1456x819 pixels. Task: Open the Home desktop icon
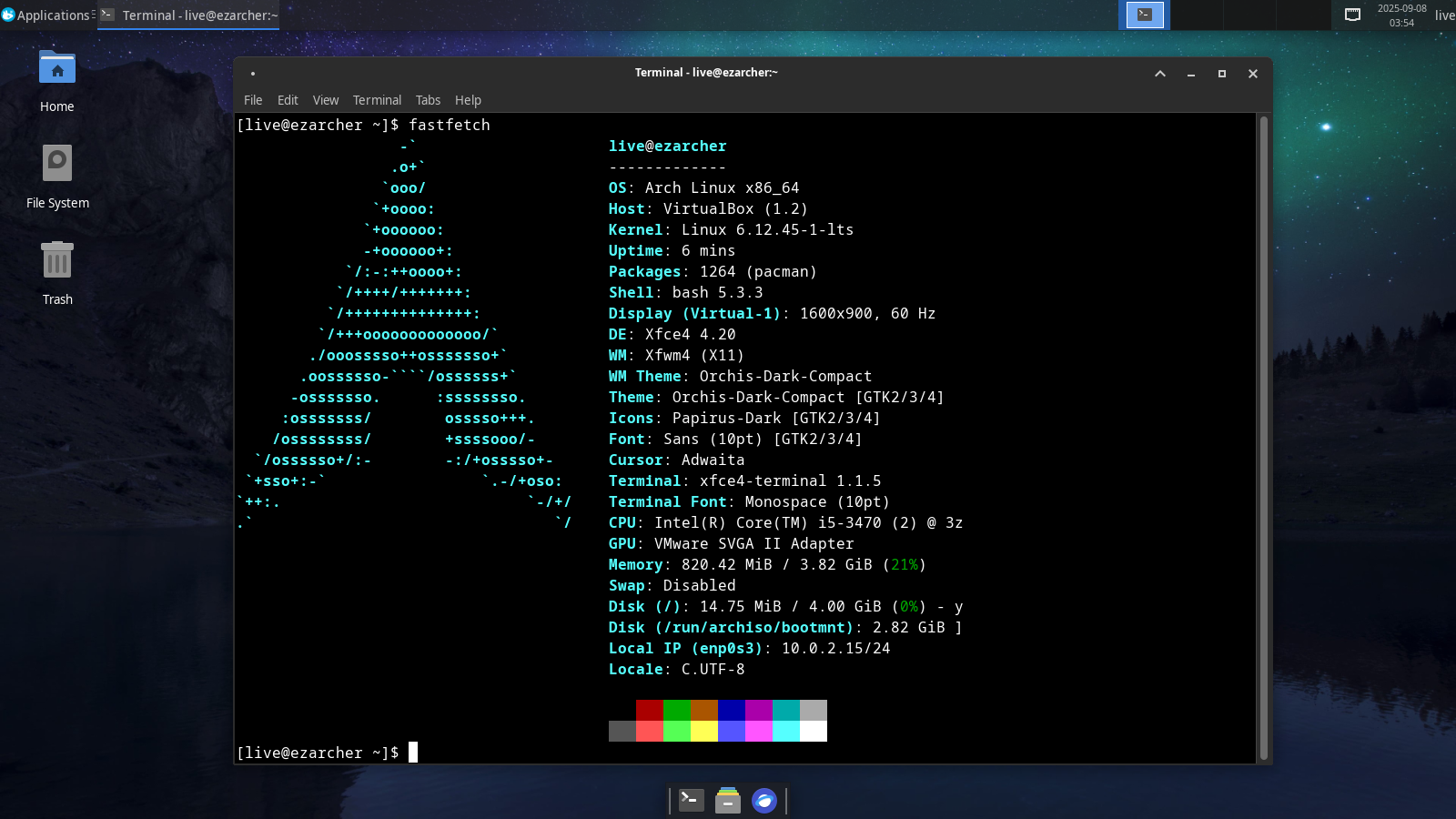pyautogui.click(x=57, y=82)
